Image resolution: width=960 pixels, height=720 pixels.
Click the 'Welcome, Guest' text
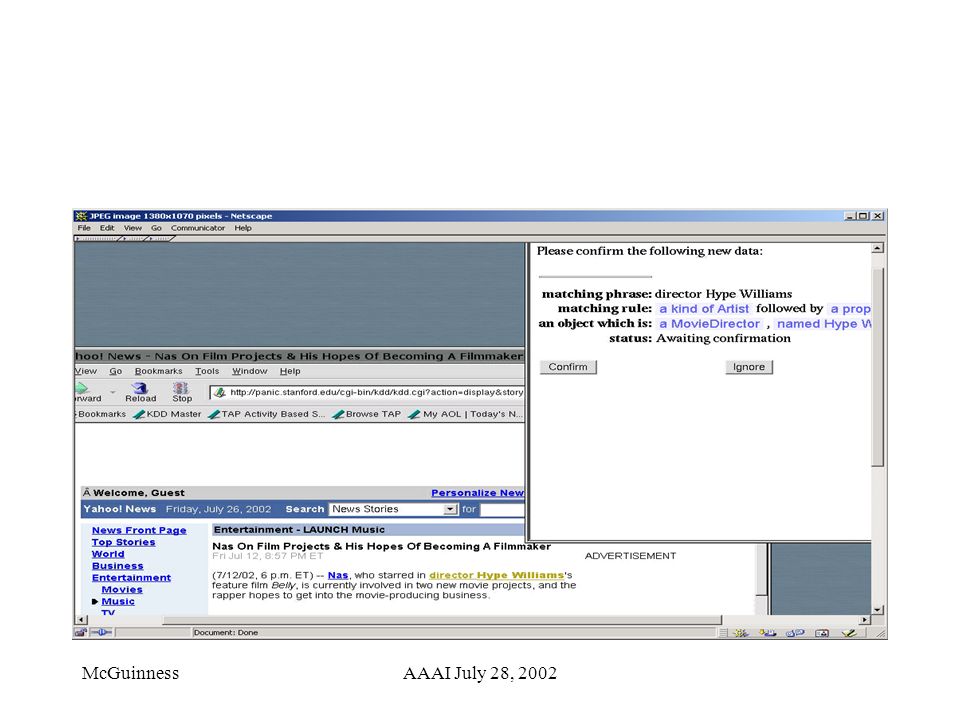(x=139, y=493)
